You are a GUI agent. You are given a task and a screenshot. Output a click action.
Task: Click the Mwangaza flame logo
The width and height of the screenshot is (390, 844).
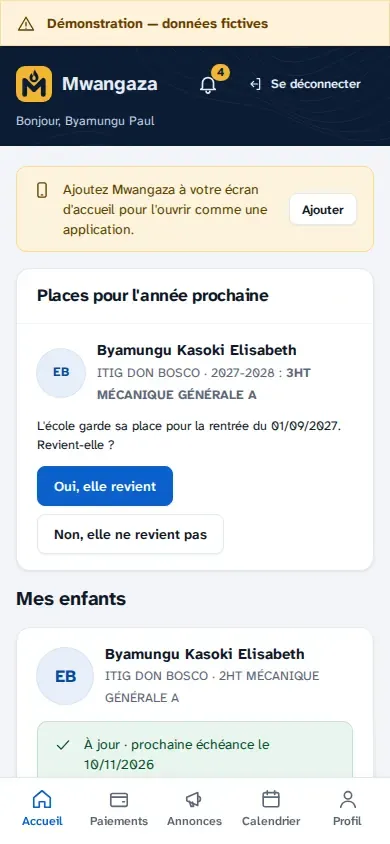[34, 84]
